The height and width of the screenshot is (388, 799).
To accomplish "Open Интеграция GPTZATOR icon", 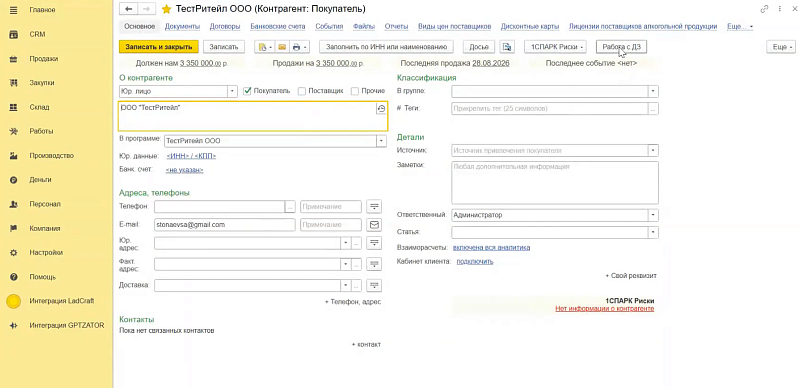I will pyautogui.click(x=14, y=325).
